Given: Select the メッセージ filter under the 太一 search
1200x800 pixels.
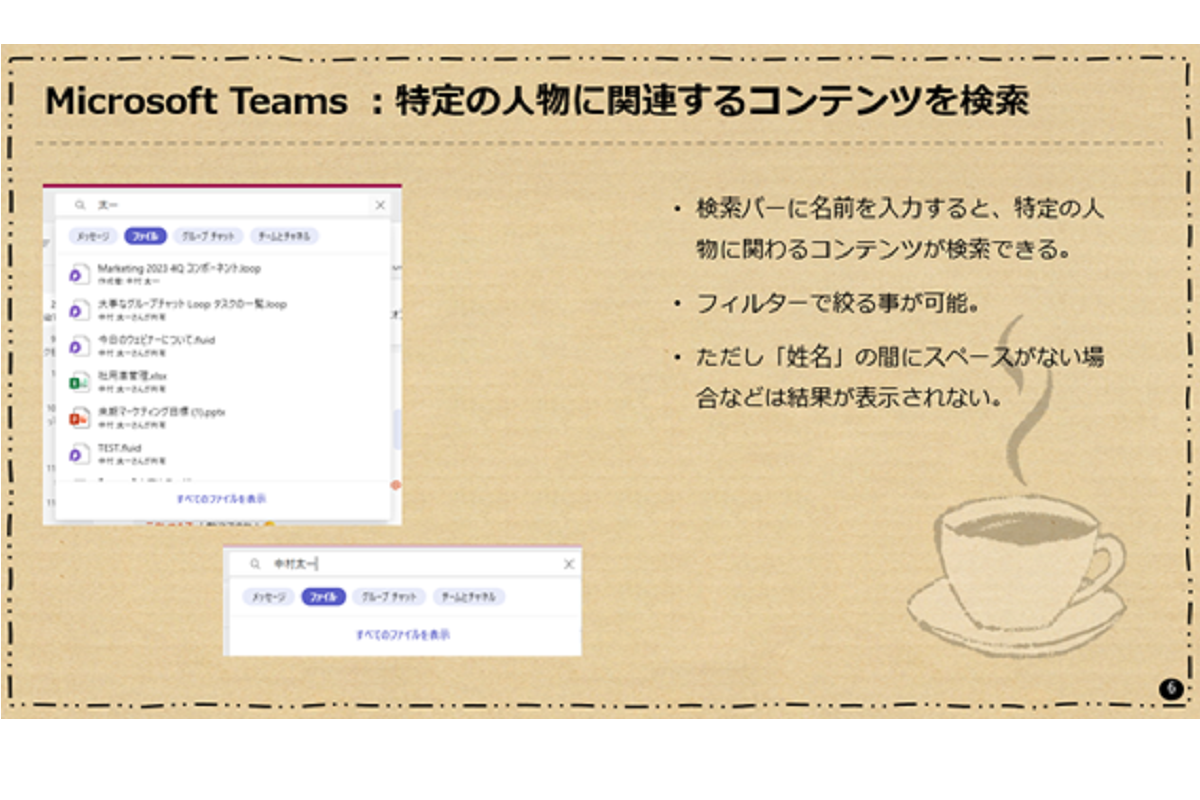Looking at the screenshot, I should (93, 236).
